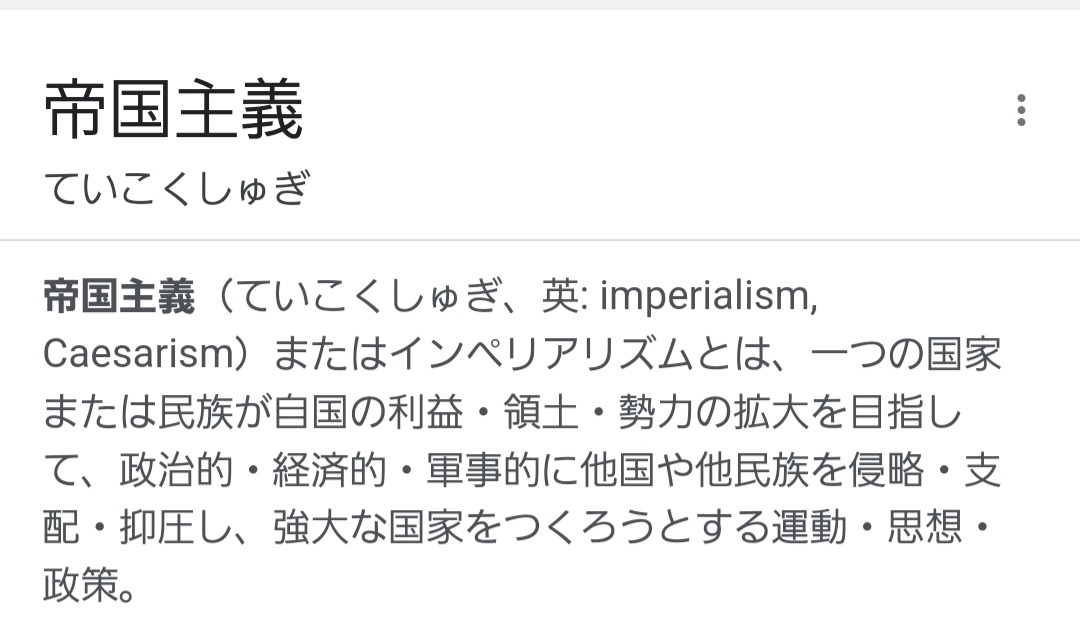The image size is (1080, 638).
Task: Click the word 勢力 in the description
Action: (x=656, y=412)
